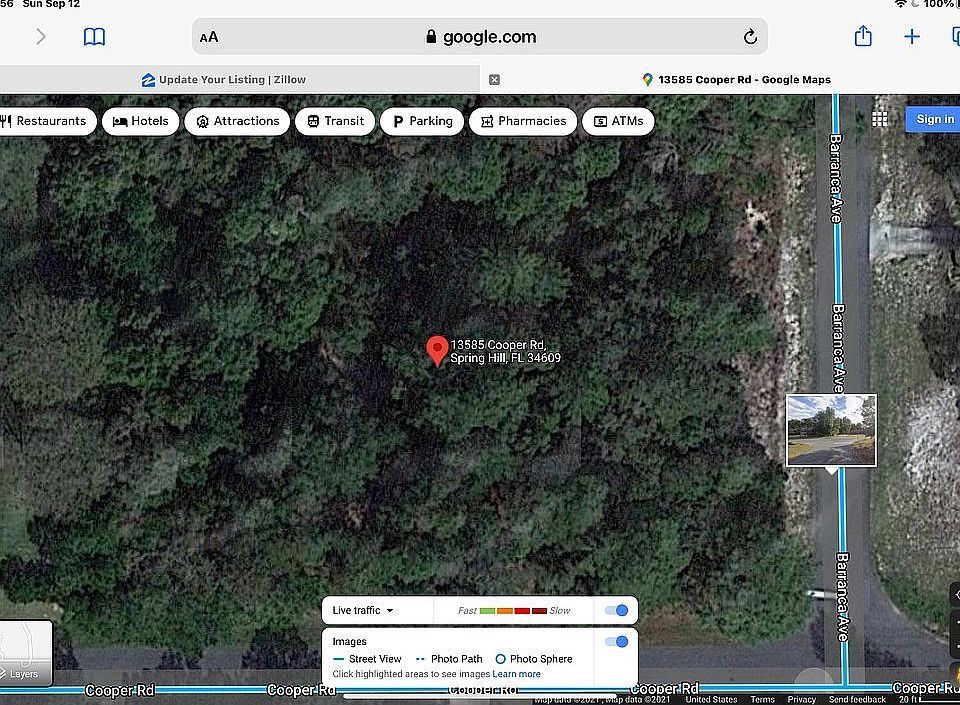Go forward in Safari browser history
This screenshot has height=705, width=960.
40,37
